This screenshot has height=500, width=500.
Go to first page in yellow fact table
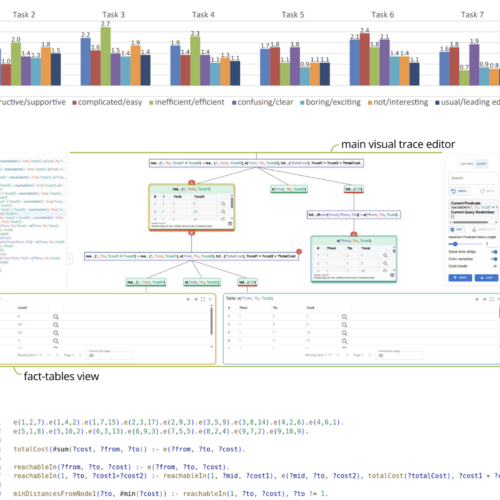point(49,355)
